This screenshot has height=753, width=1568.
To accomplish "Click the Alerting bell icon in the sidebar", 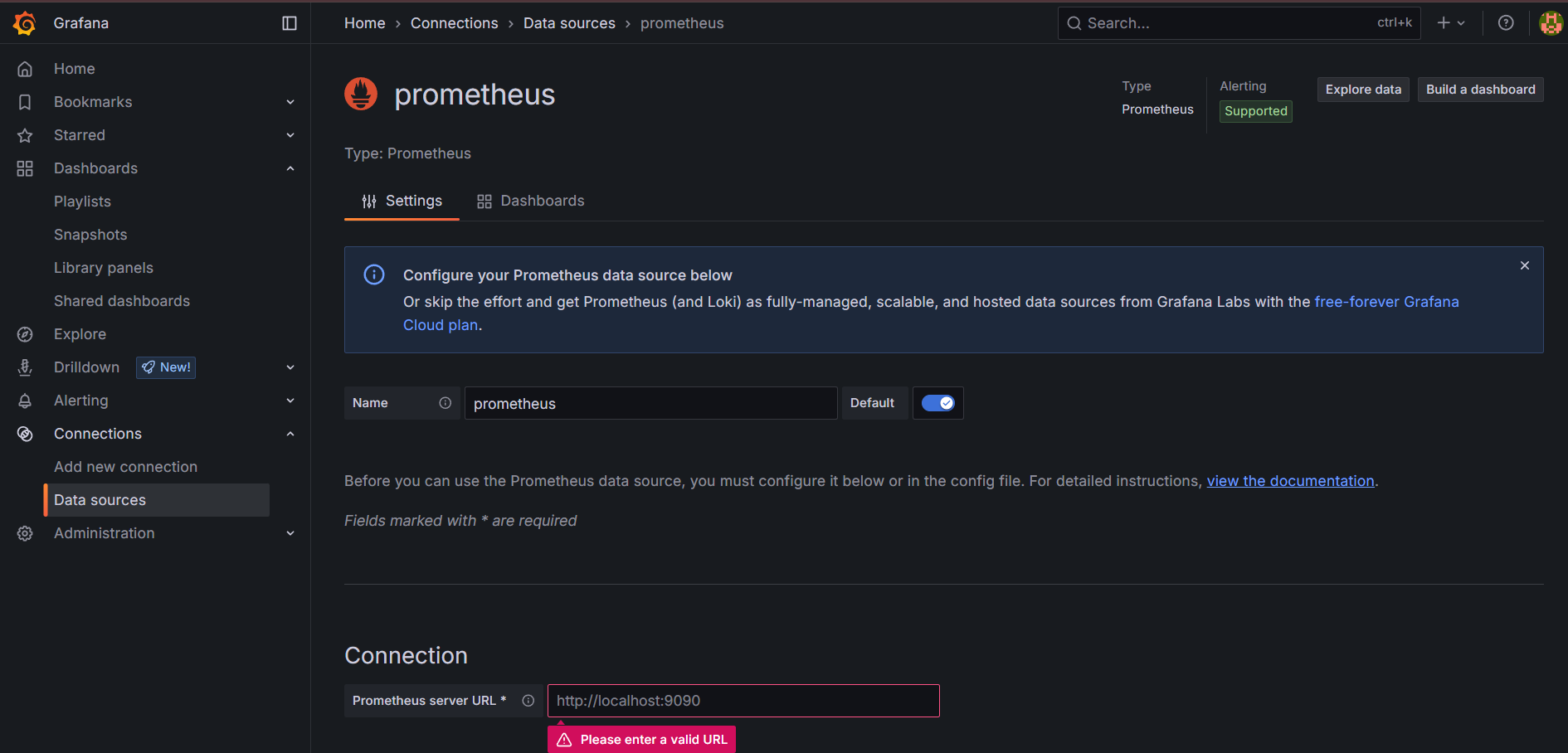I will (25, 401).
